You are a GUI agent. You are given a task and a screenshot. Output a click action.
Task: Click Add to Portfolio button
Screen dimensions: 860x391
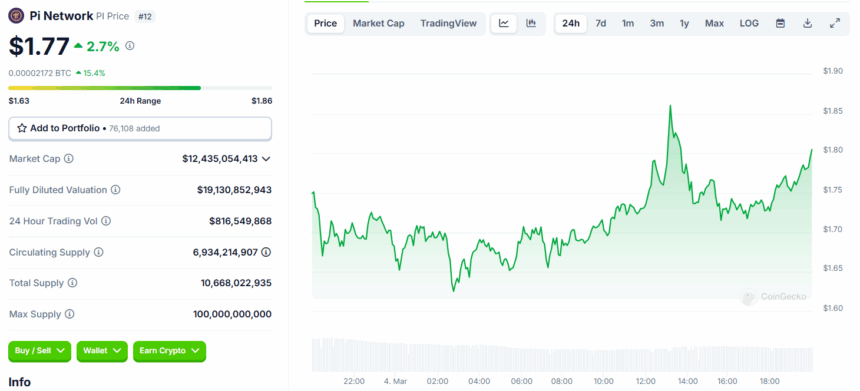[x=140, y=128]
